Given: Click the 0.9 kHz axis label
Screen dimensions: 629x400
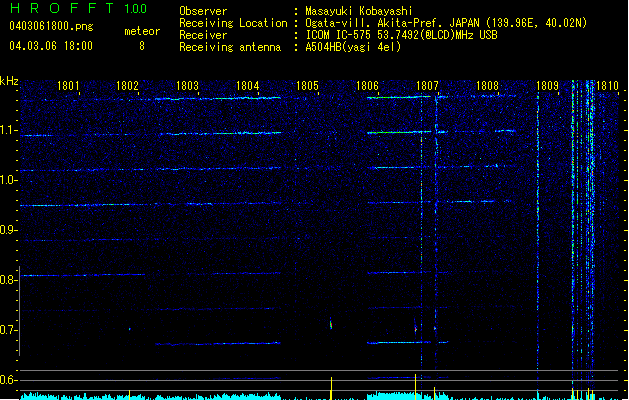Looking at the screenshot, I should (8, 230).
